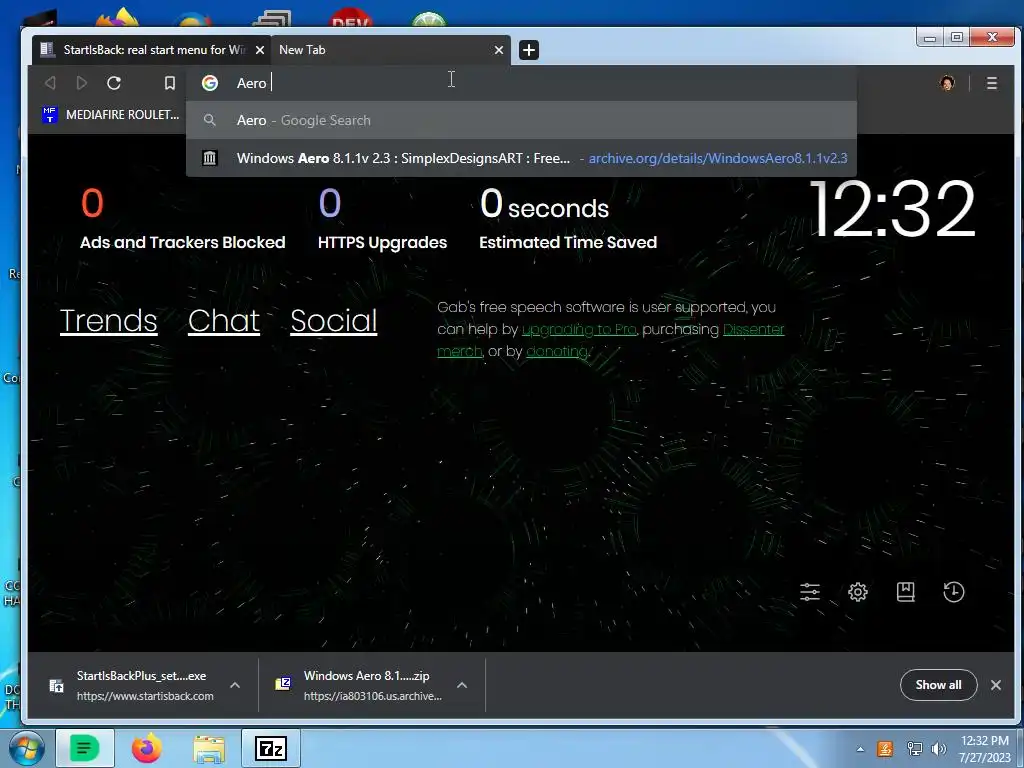Open the green notes app in taskbar

pos(85,748)
